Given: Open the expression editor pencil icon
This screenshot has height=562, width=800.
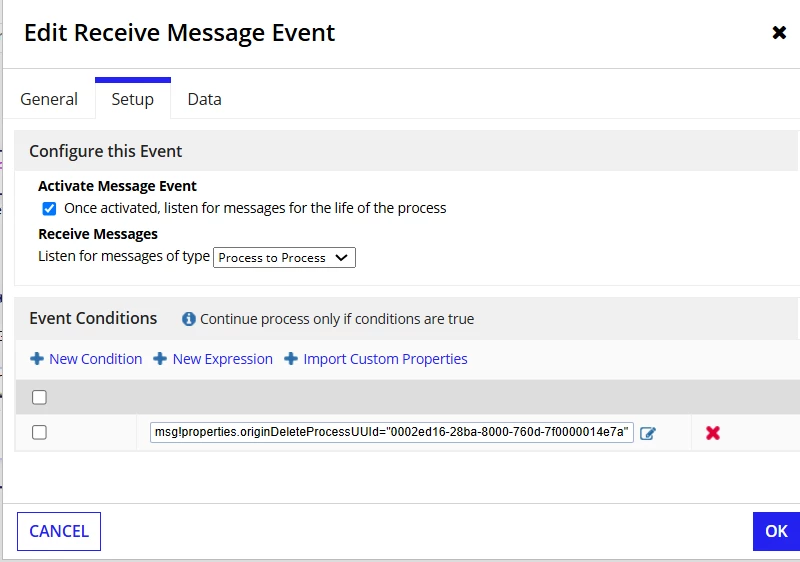Looking at the screenshot, I should point(647,433).
